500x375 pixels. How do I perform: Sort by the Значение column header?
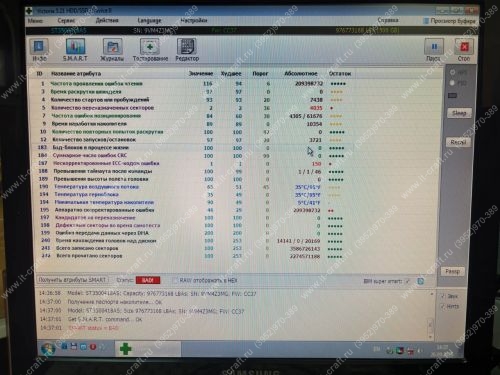point(201,74)
